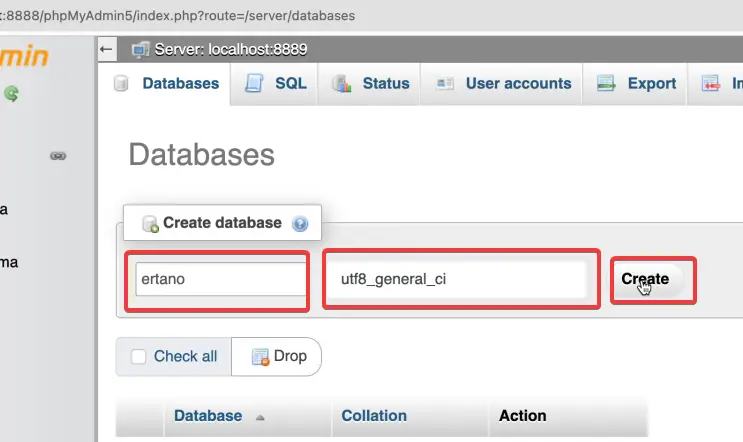Click the chain link icon in sidebar

coord(58,156)
